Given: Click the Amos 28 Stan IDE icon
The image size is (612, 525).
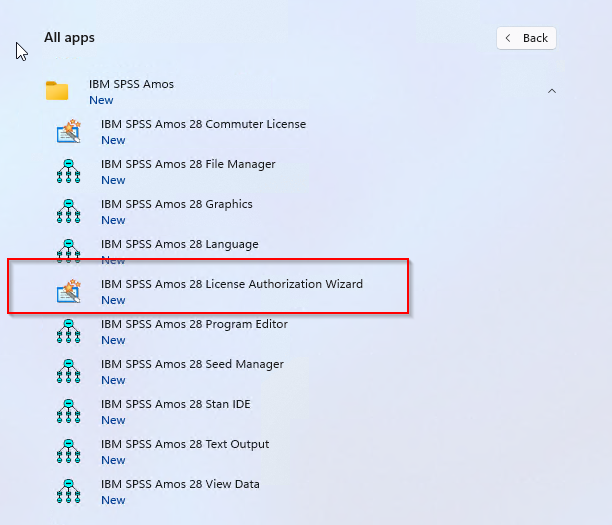Looking at the screenshot, I should pos(69,412).
